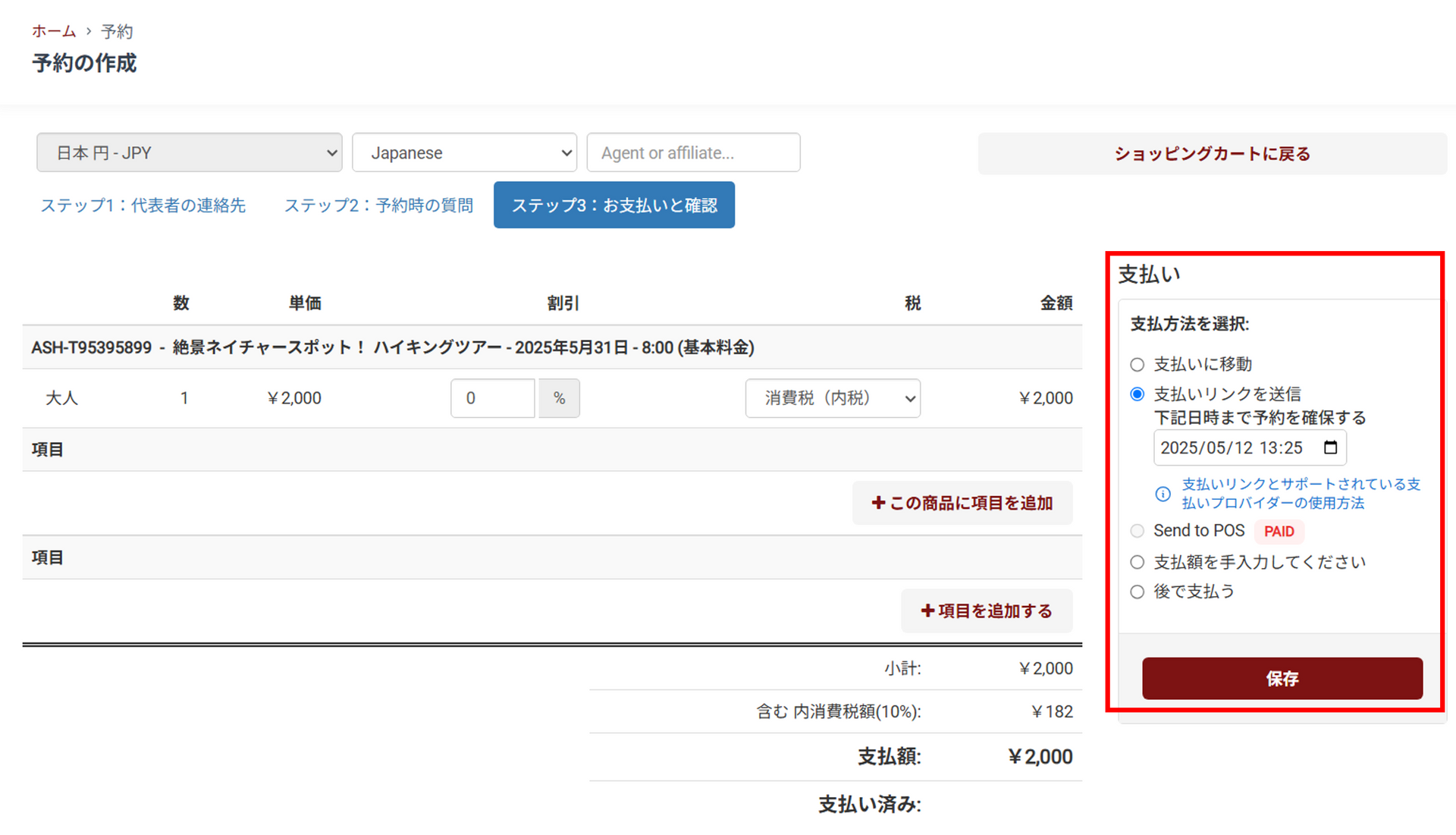The width and height of the screenshot is (1456, 835).
Task: Expand the 消費税（内税） tax dropdown
Action: tap(833, 398)
